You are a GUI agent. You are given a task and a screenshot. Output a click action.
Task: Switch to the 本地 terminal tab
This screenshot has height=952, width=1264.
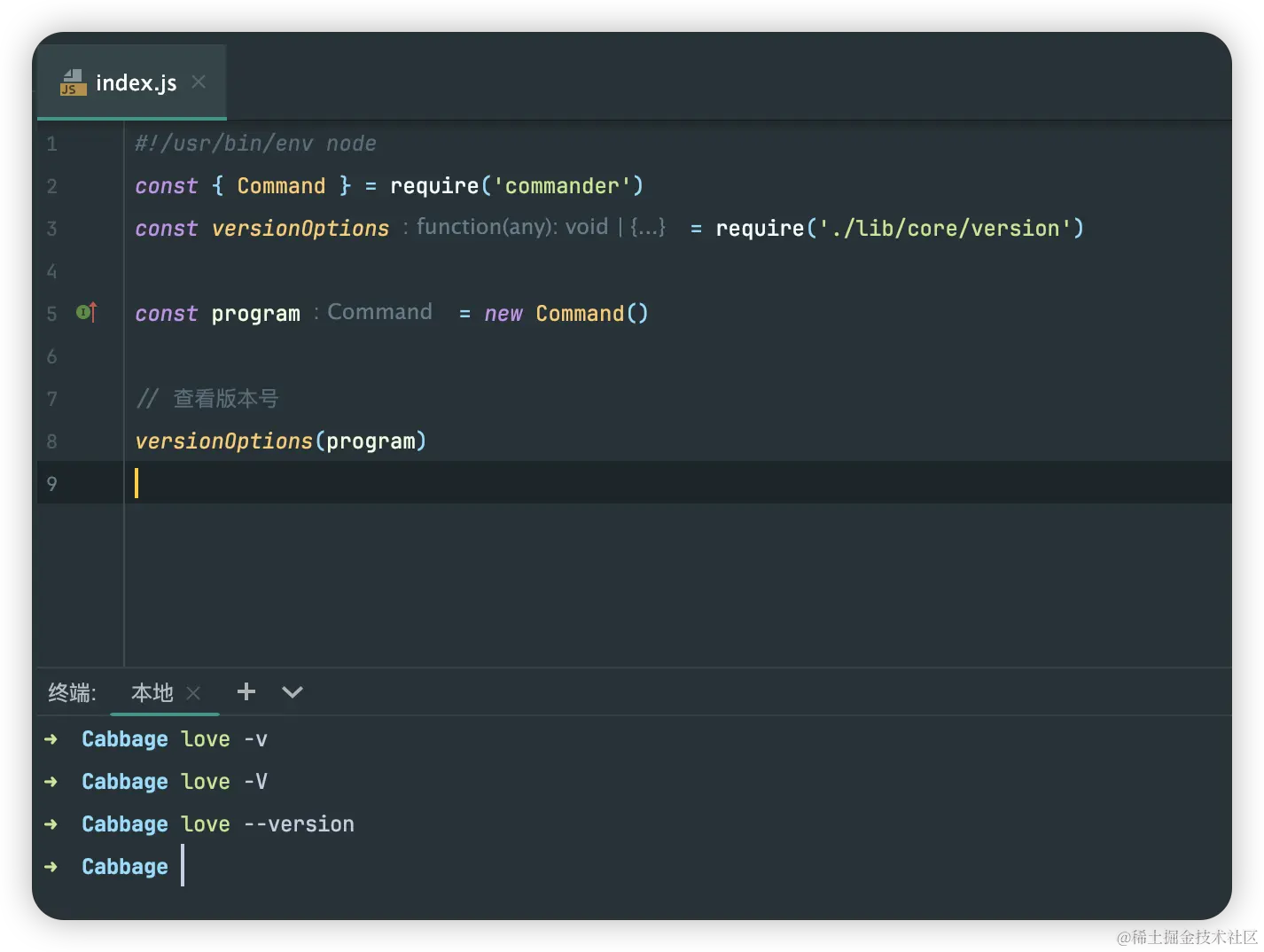(152, 692)
